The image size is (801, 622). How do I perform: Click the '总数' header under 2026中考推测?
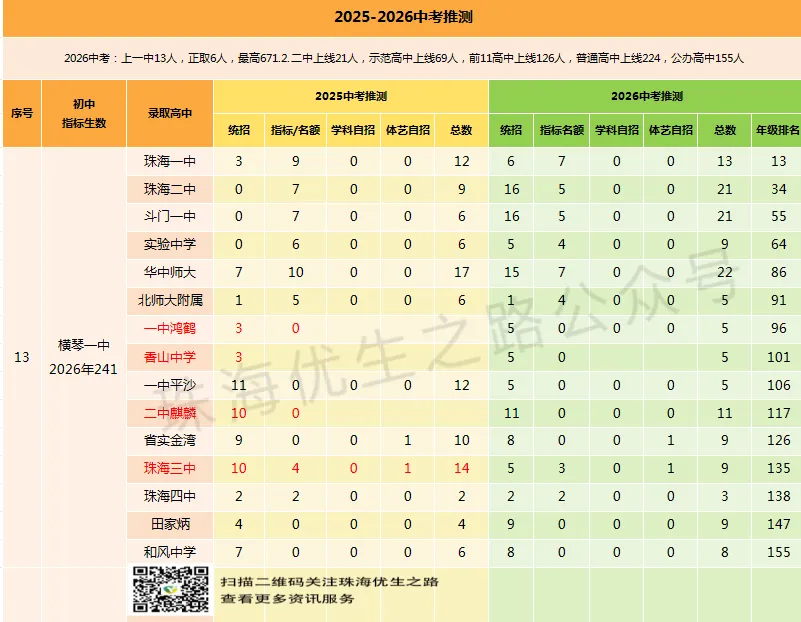pyautogui.click(x=724, y=130)
